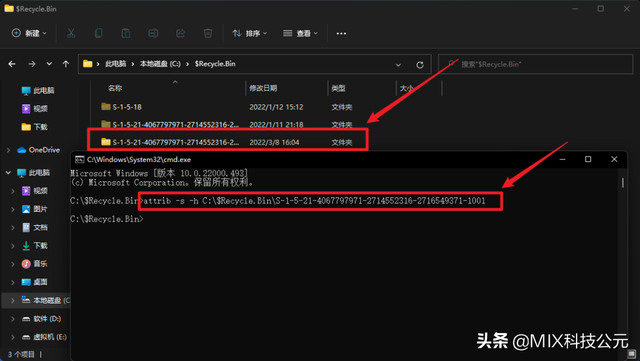Minimize the cmd.exe window
Image resolution: width=640 pixels, height=361 pixels.
tap(562, 159)
